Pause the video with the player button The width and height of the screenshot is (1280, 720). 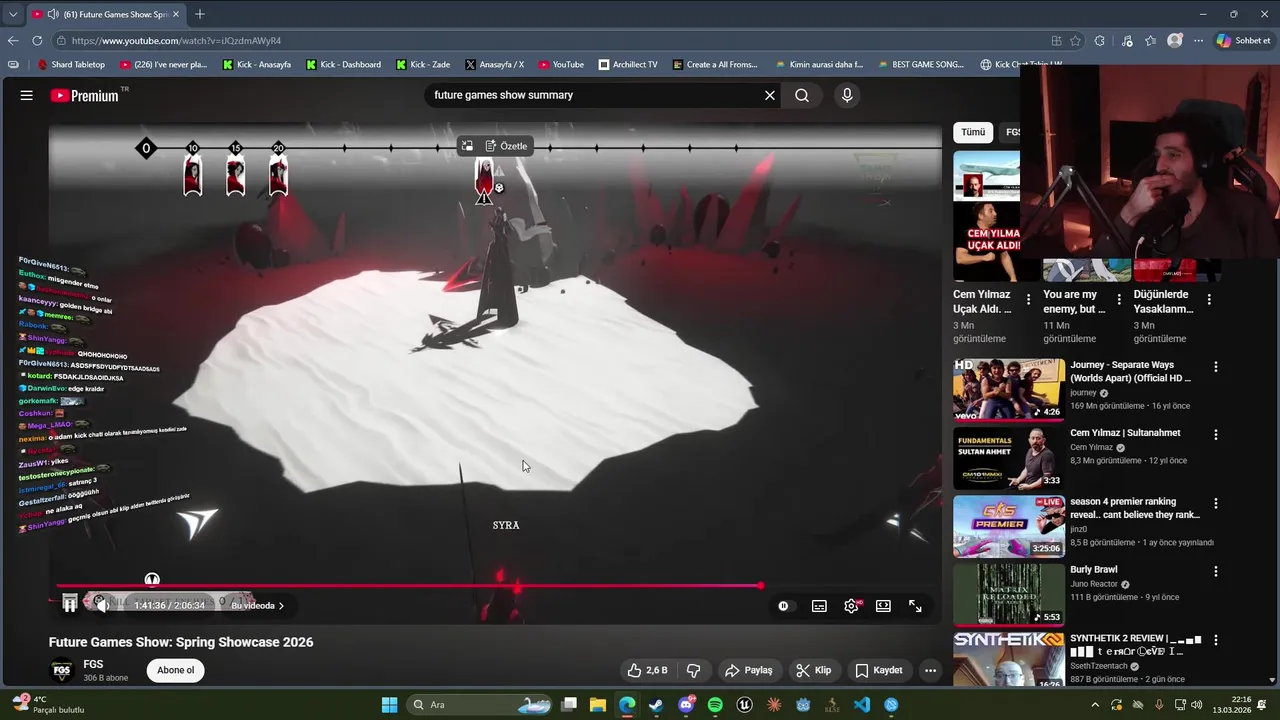tap(70, 603)
